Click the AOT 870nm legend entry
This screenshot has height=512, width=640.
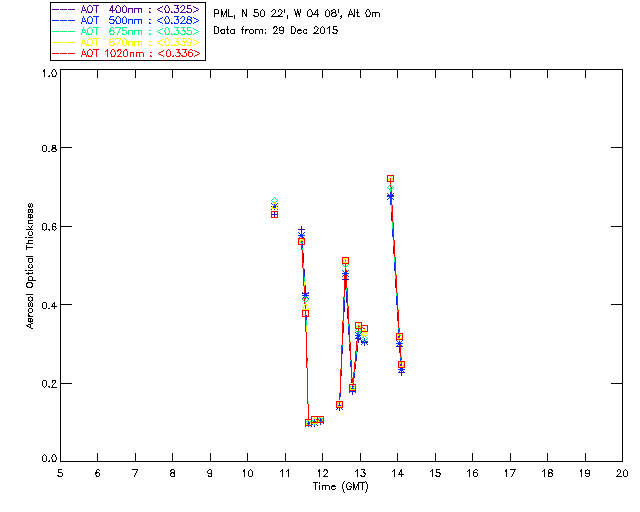click(x=127, y=42)
